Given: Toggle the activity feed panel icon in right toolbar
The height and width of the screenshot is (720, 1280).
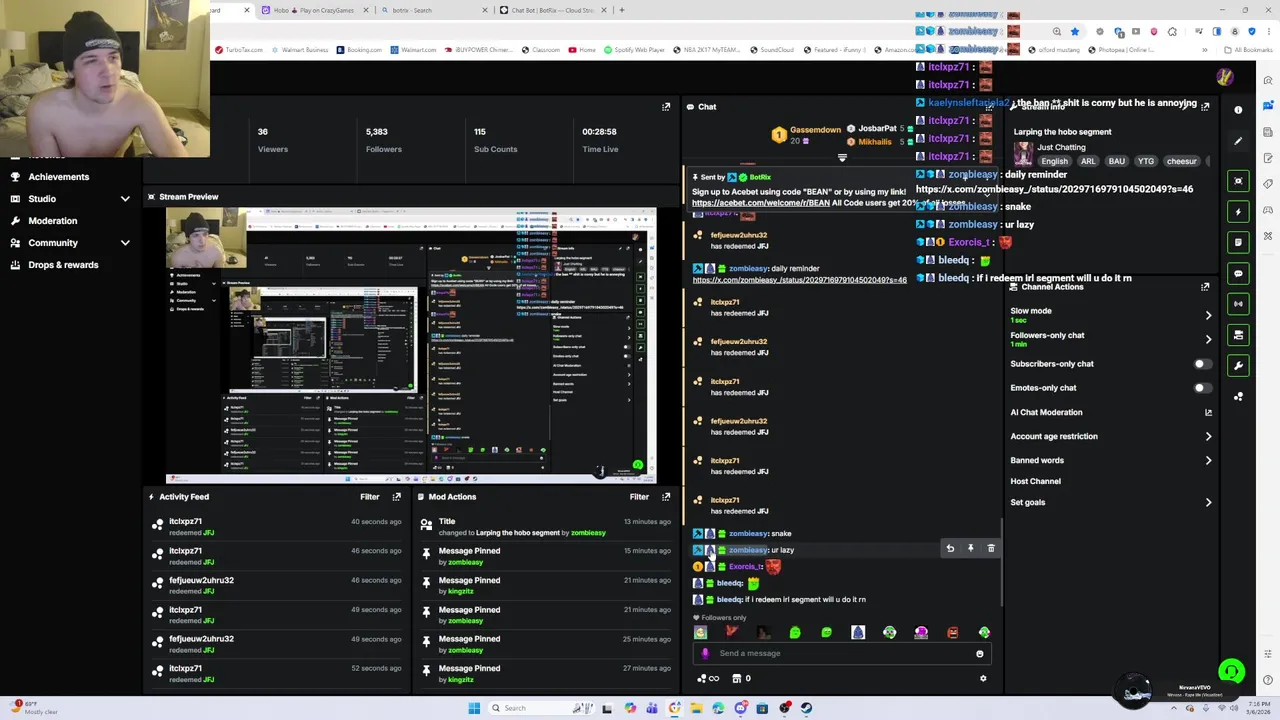Looking at the screenshot, I should (x=1238, y=242).
